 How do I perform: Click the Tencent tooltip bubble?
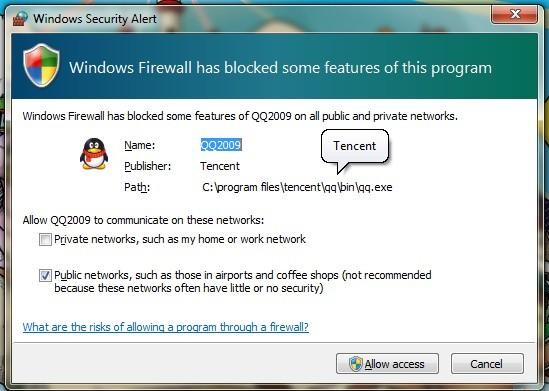(x=355, y=146)
